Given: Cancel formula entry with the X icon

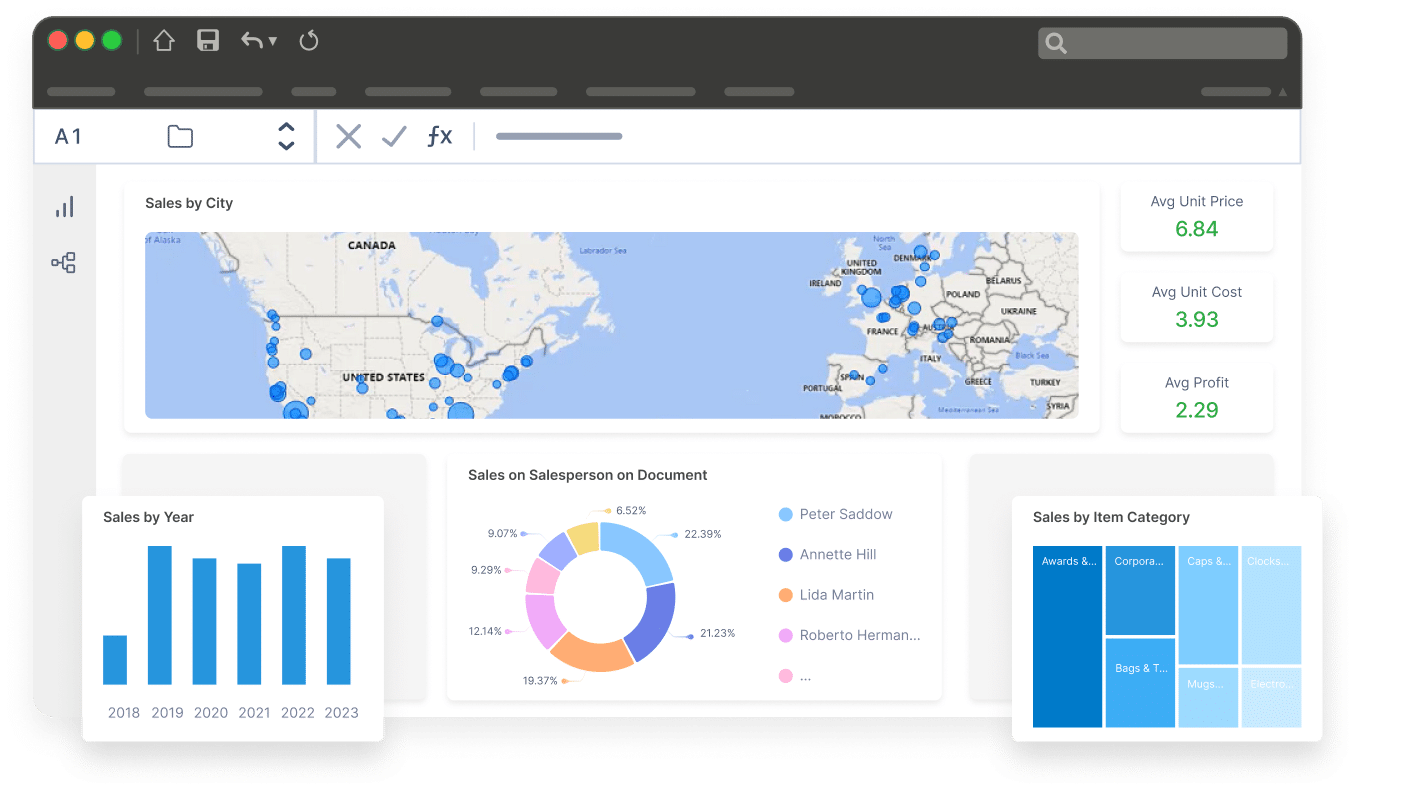Looking at the screenshot, I should tap(348, 136).
